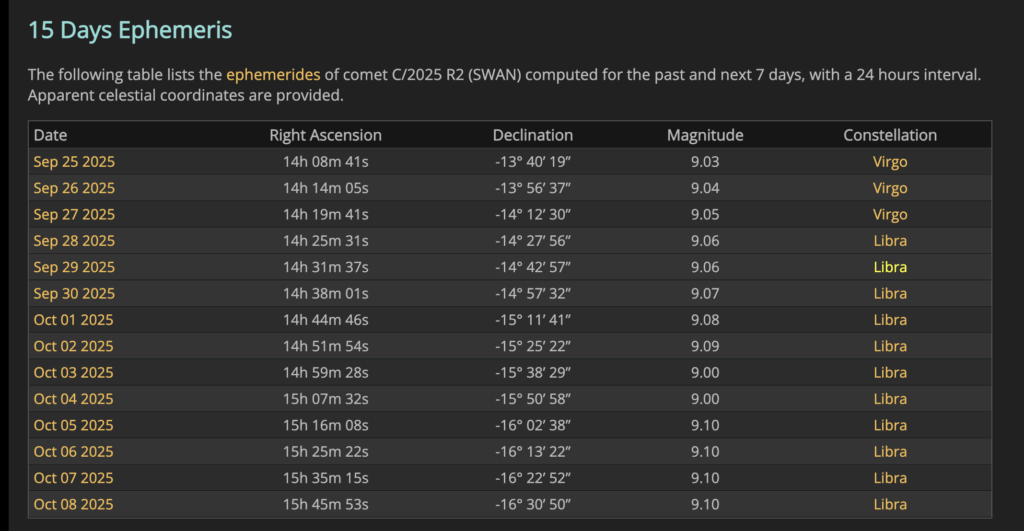Open the Oct 05 2025 date link
Screen dimensions: 1024x531
pyautogui.click(x=74, y=425)
